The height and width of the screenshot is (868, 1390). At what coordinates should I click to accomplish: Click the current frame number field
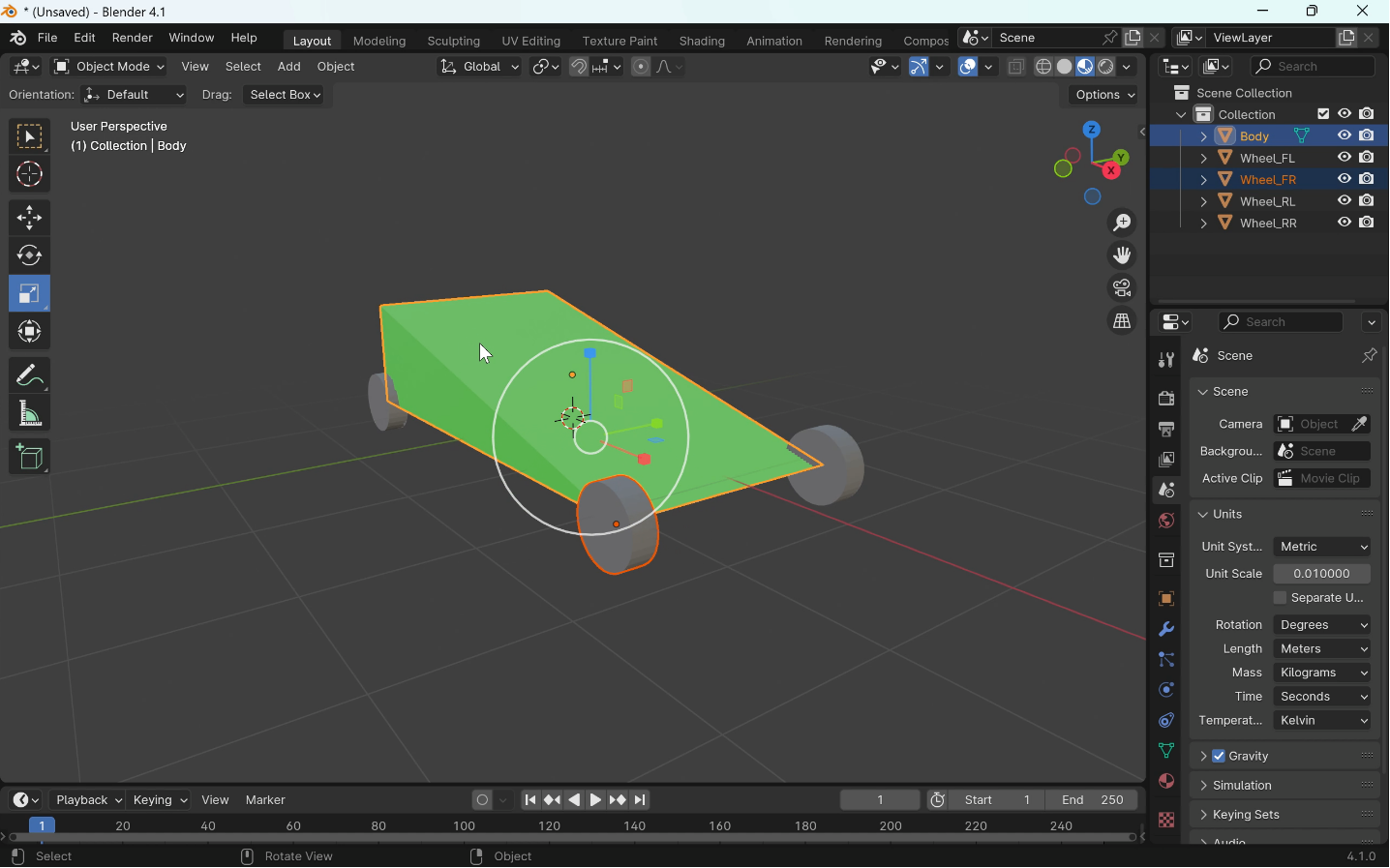click(881, 801)
